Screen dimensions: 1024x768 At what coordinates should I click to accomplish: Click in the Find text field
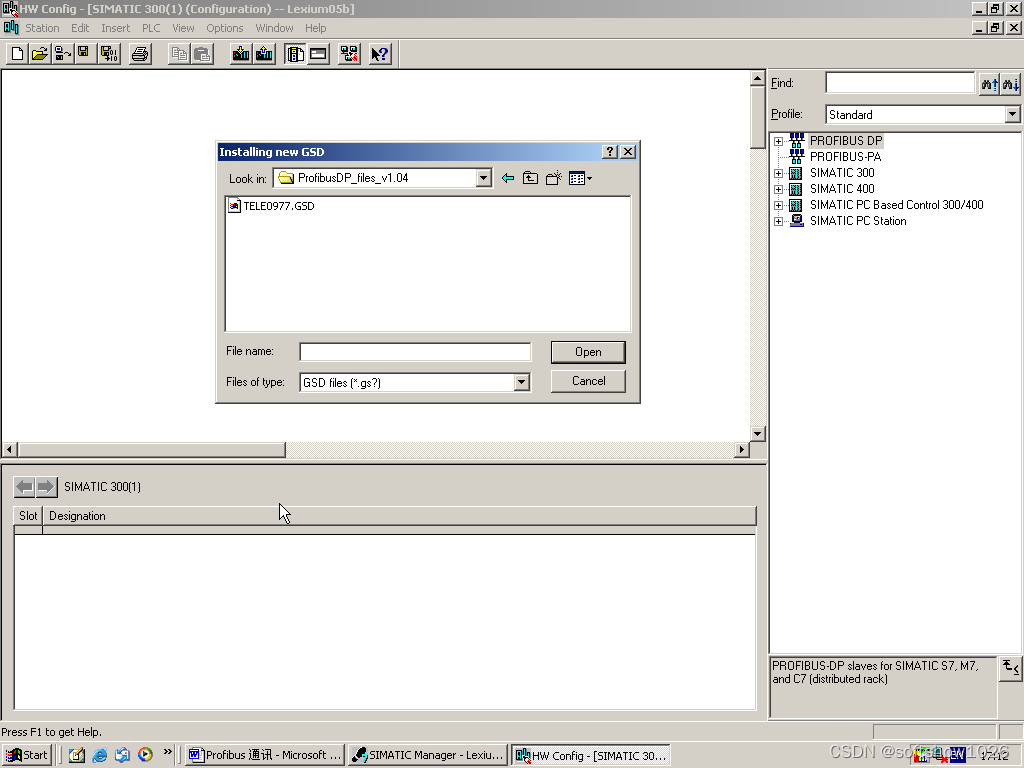click(900, 83)
